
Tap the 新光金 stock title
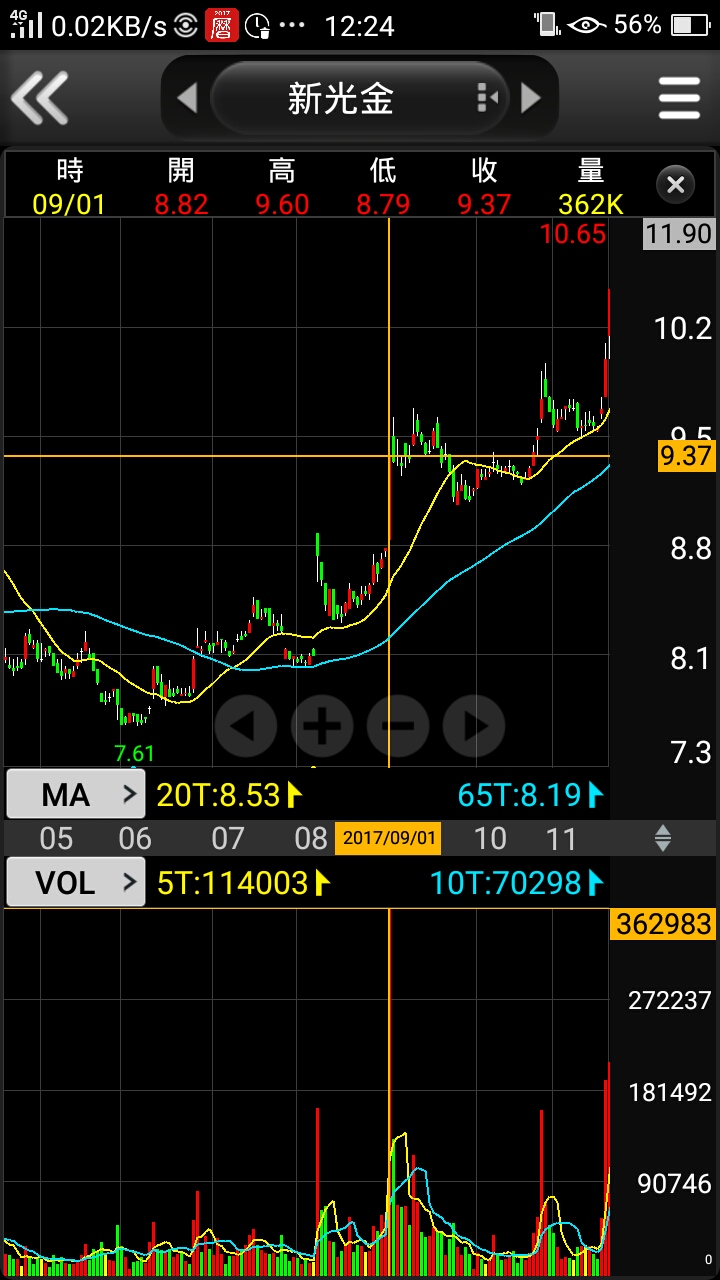(340, 98)
